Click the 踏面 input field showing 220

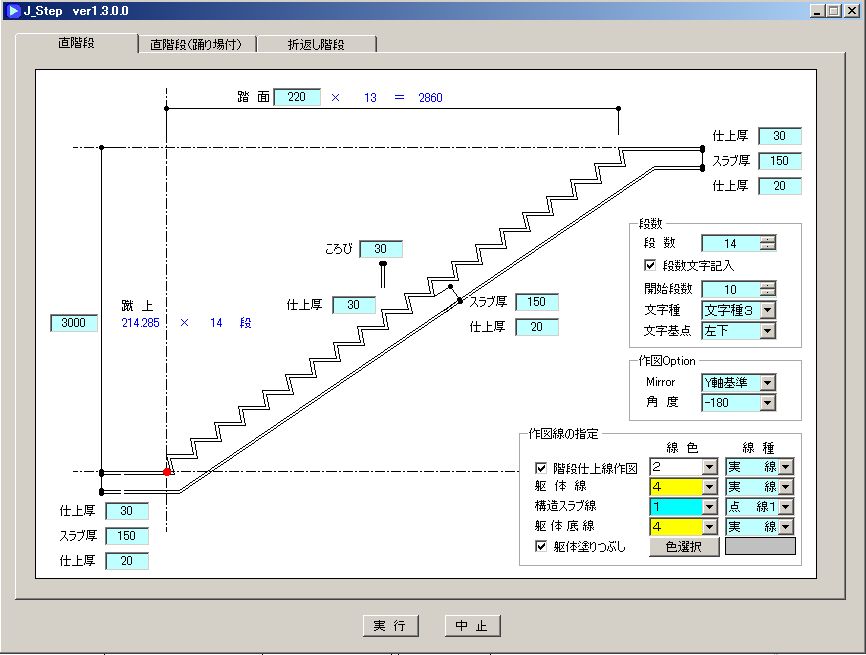(x=297, y=97)
